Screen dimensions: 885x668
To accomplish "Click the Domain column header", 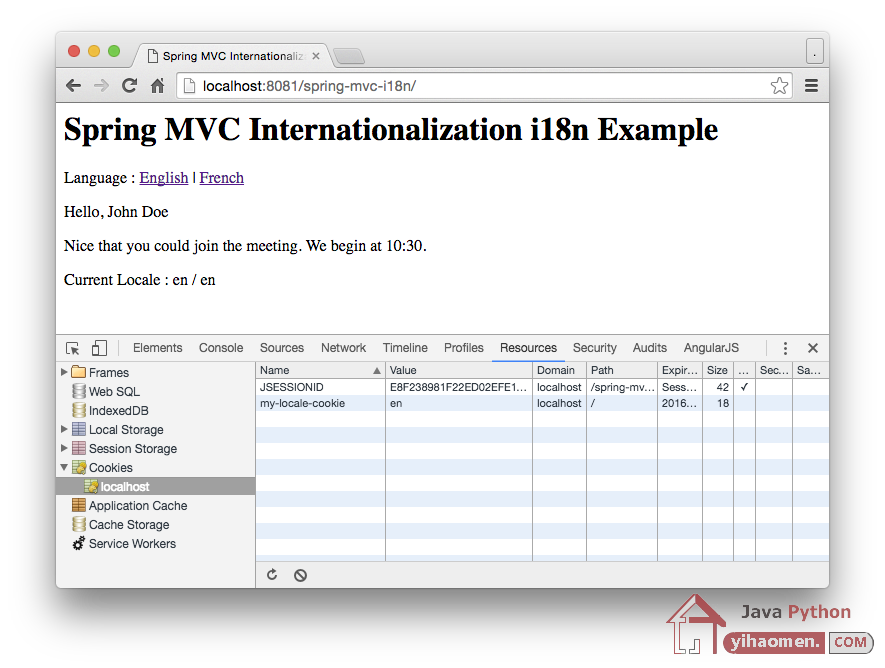I will [x=559, y=370].
